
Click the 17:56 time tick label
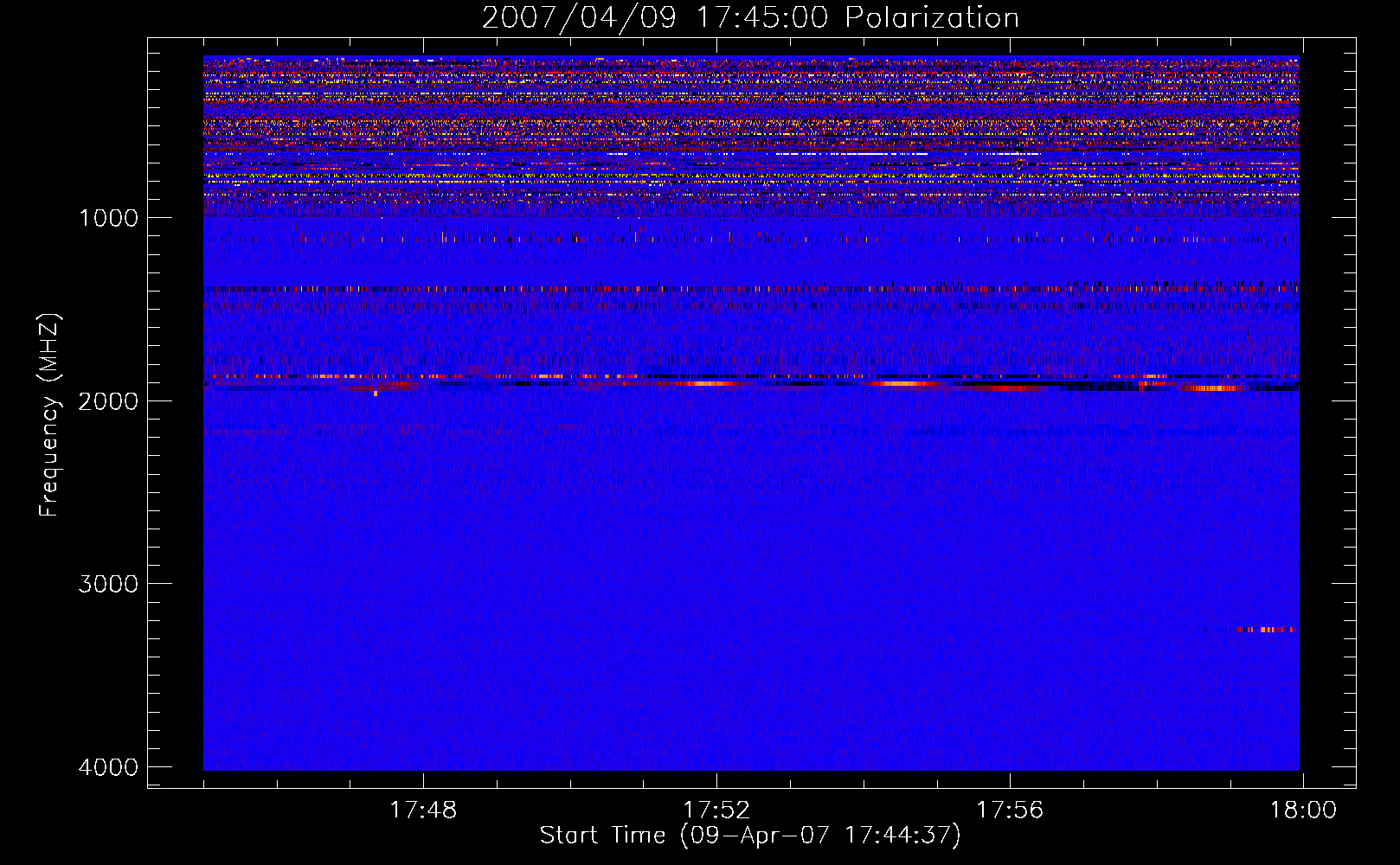tap(1010, 811)
